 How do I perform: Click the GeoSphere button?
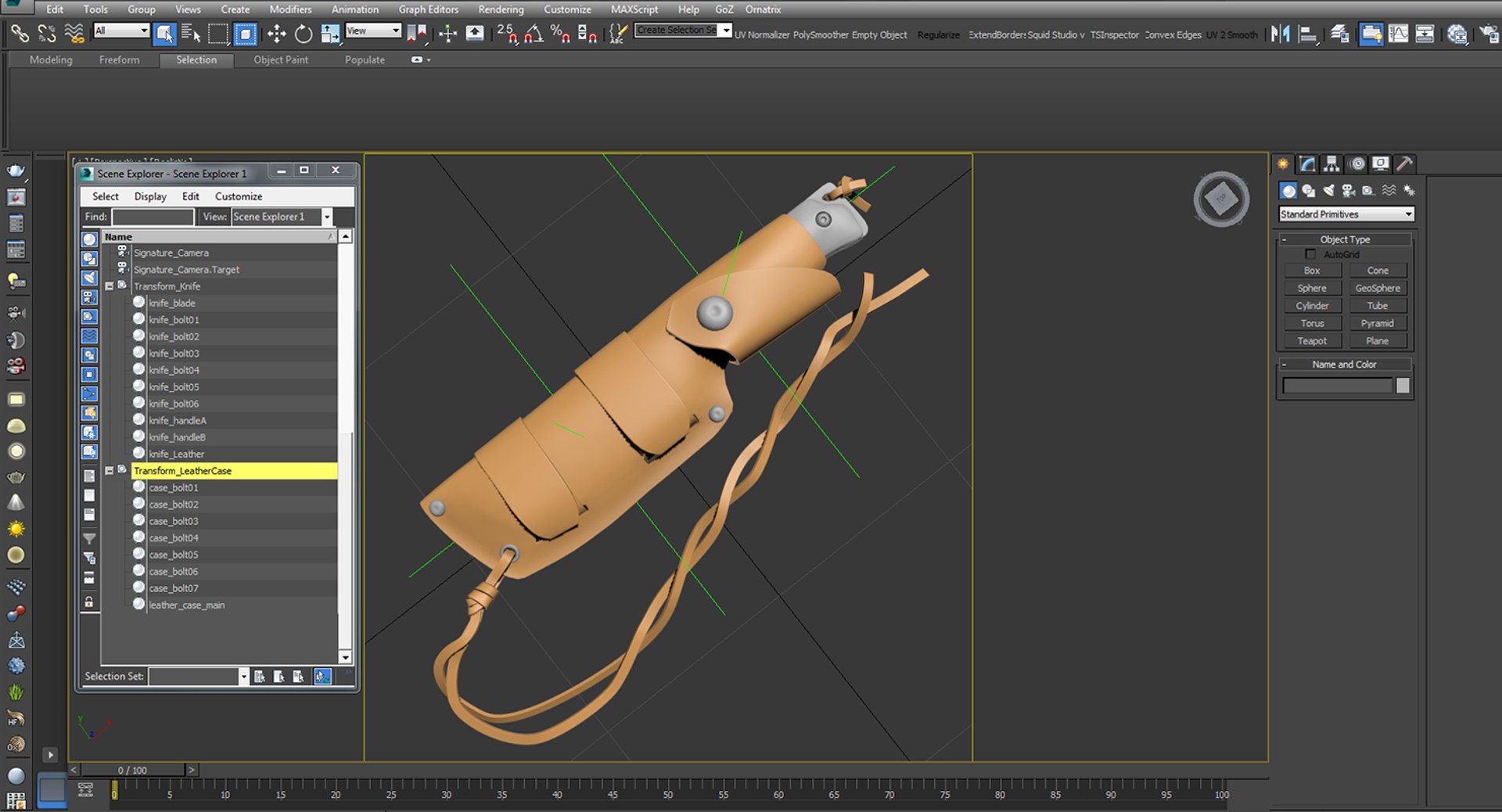pos(1378,288)
